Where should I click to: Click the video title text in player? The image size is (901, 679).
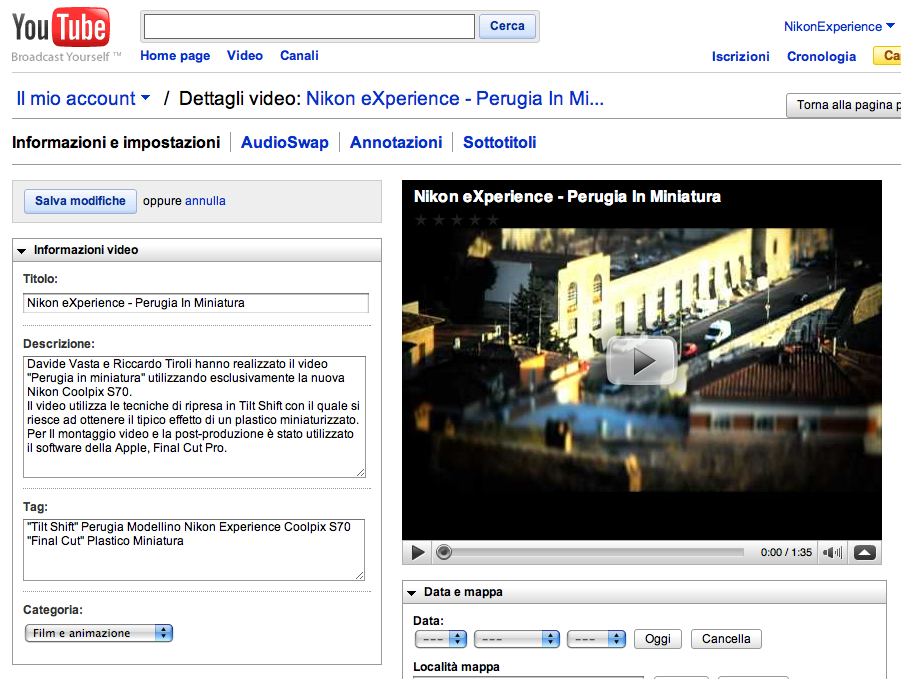tap(567, 197)
